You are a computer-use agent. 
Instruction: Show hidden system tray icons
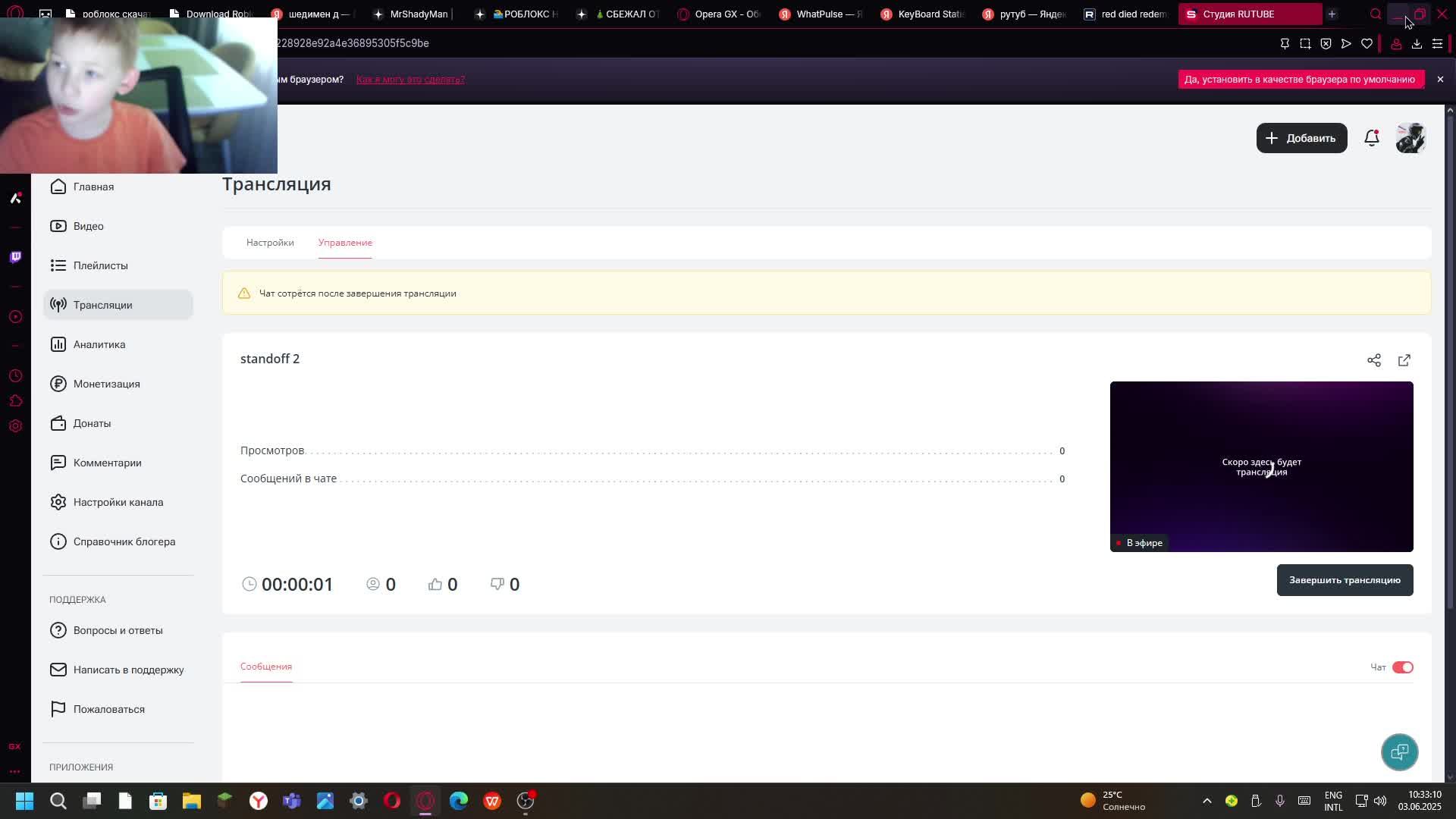(x=1207, y=801)
